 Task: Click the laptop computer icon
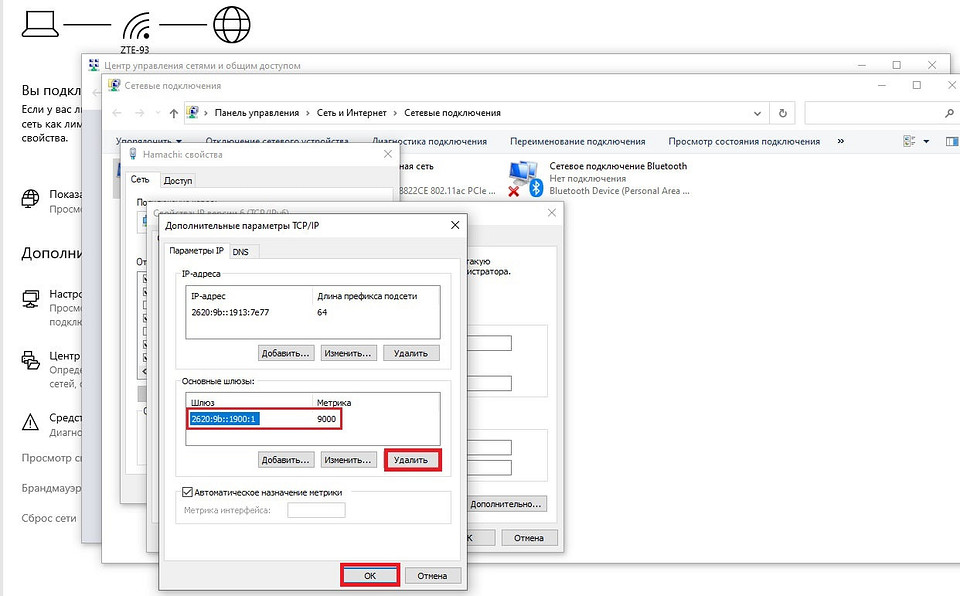coord(41,22)
